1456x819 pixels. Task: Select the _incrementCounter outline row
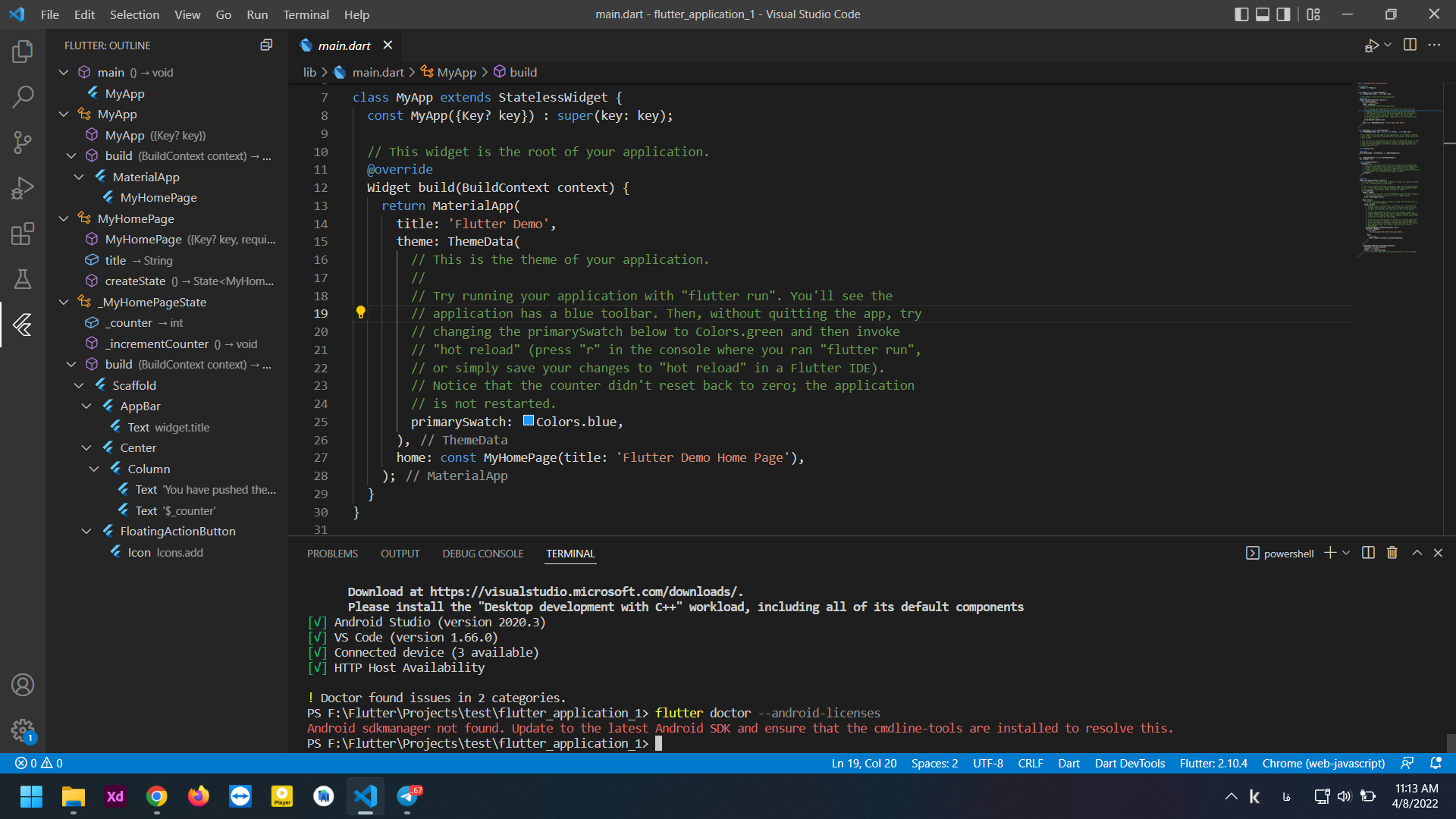167,344
